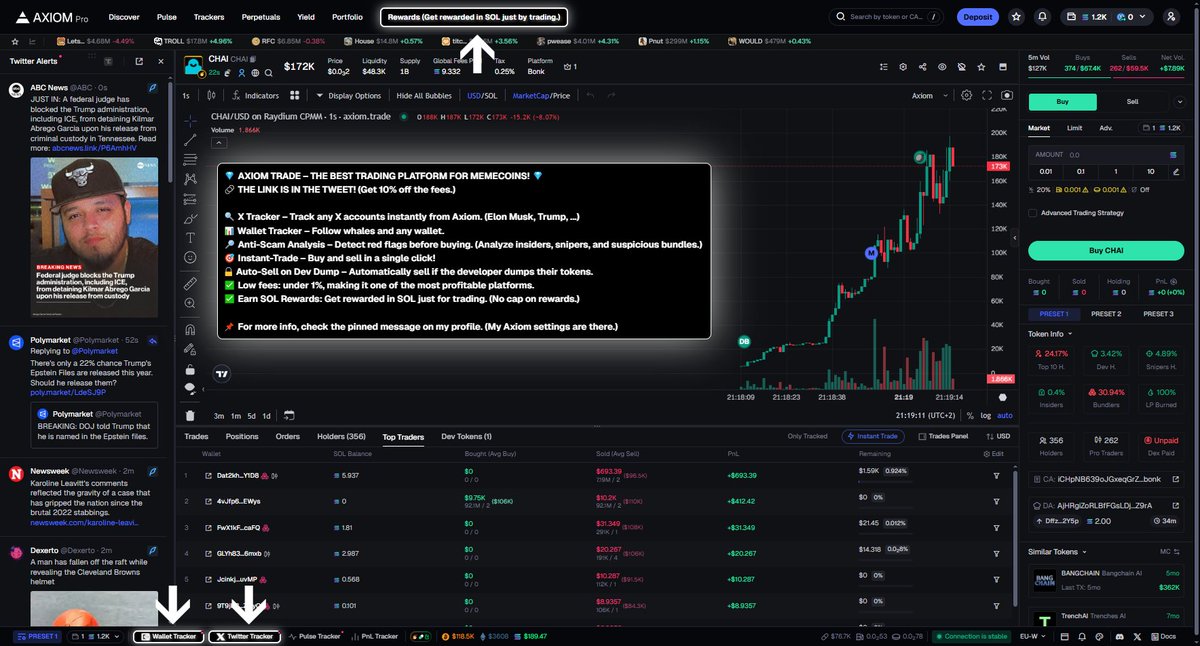1200x646 pixels.
Task: Toggle auto scale on chart
Action: click(1005, 415)
